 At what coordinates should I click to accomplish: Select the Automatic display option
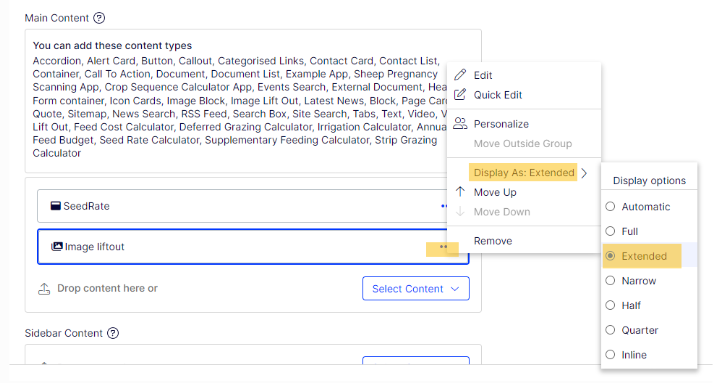[638, 207]
